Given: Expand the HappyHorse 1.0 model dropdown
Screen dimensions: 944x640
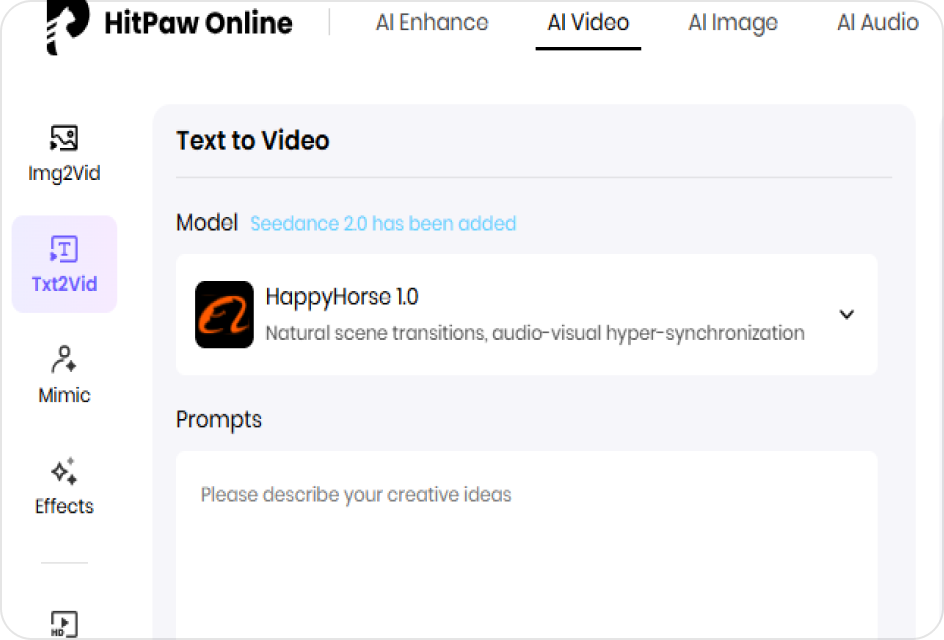Looking at the screenshot, I should point(526,314).
